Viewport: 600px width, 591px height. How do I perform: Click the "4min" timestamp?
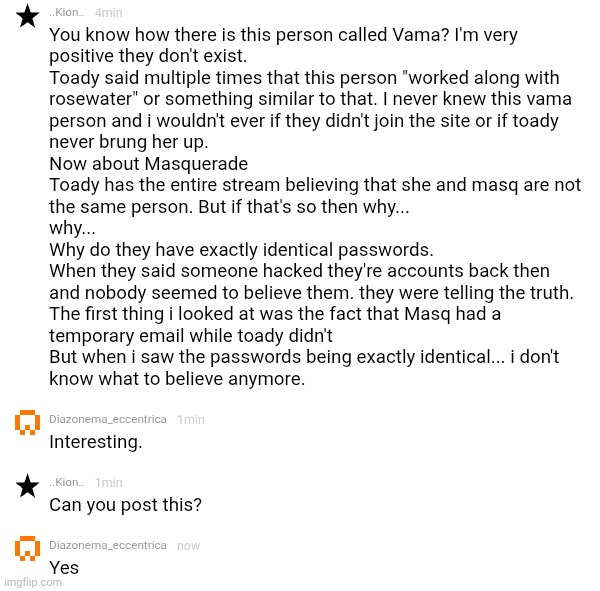coord(109,13)
